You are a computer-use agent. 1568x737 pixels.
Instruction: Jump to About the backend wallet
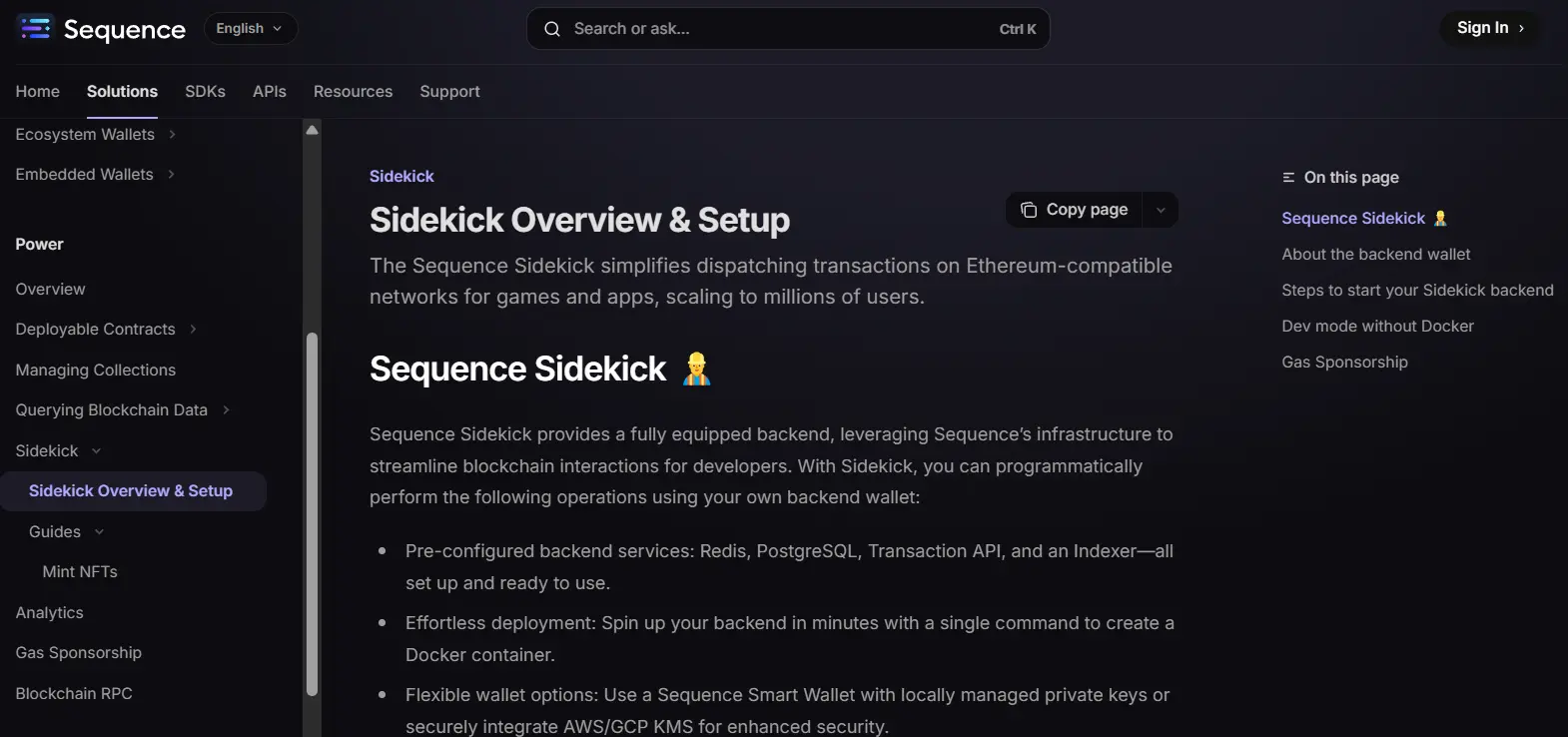1376,254
